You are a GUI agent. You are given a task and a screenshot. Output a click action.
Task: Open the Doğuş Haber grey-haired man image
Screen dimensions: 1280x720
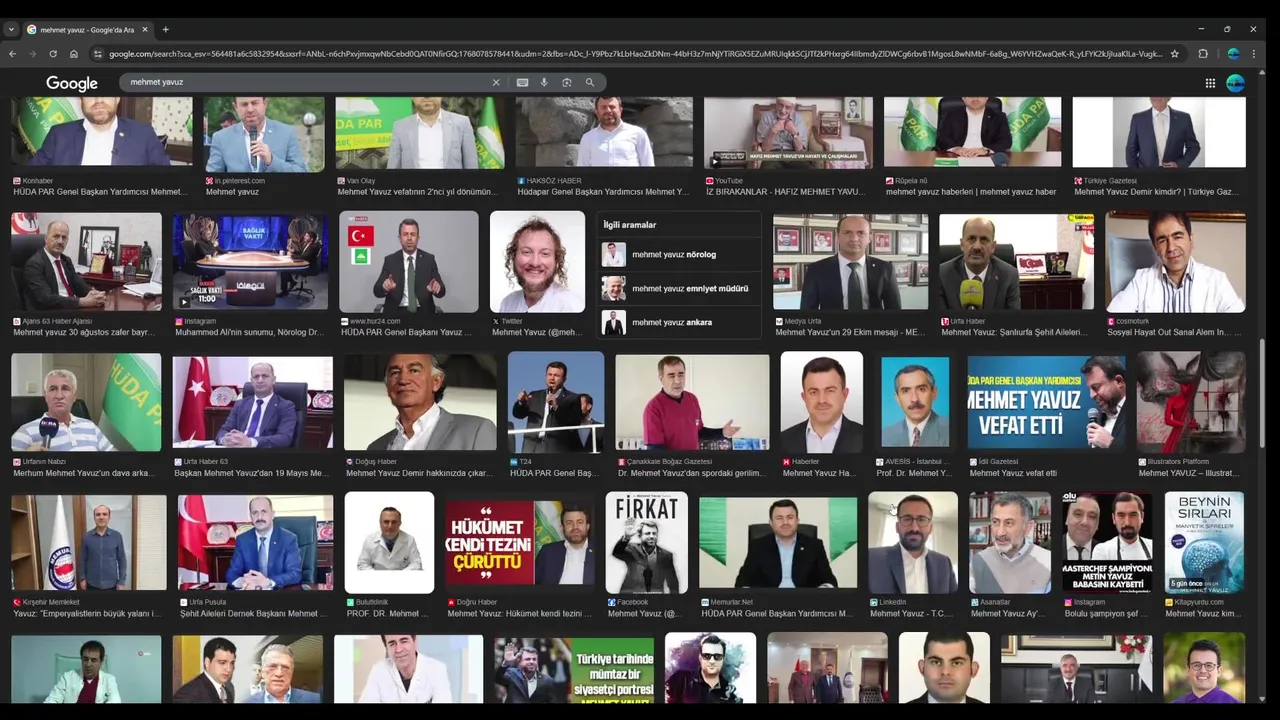[420, 402]
